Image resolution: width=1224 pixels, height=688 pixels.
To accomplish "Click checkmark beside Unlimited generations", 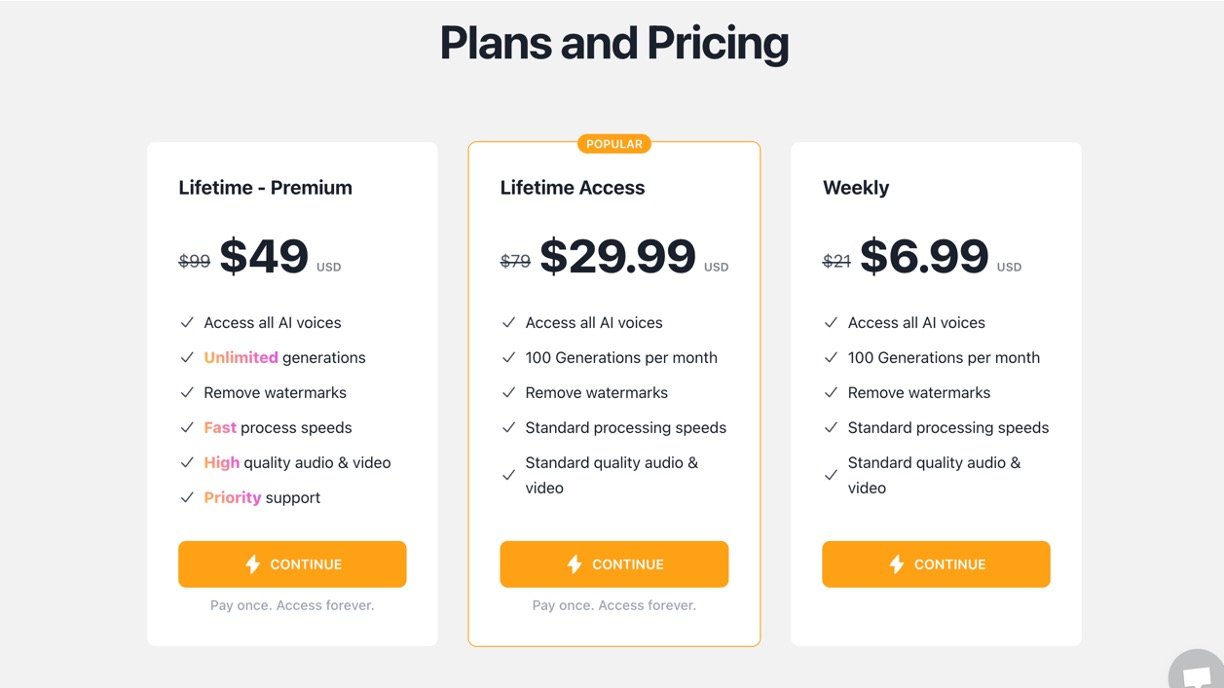I will pos(187,358).
